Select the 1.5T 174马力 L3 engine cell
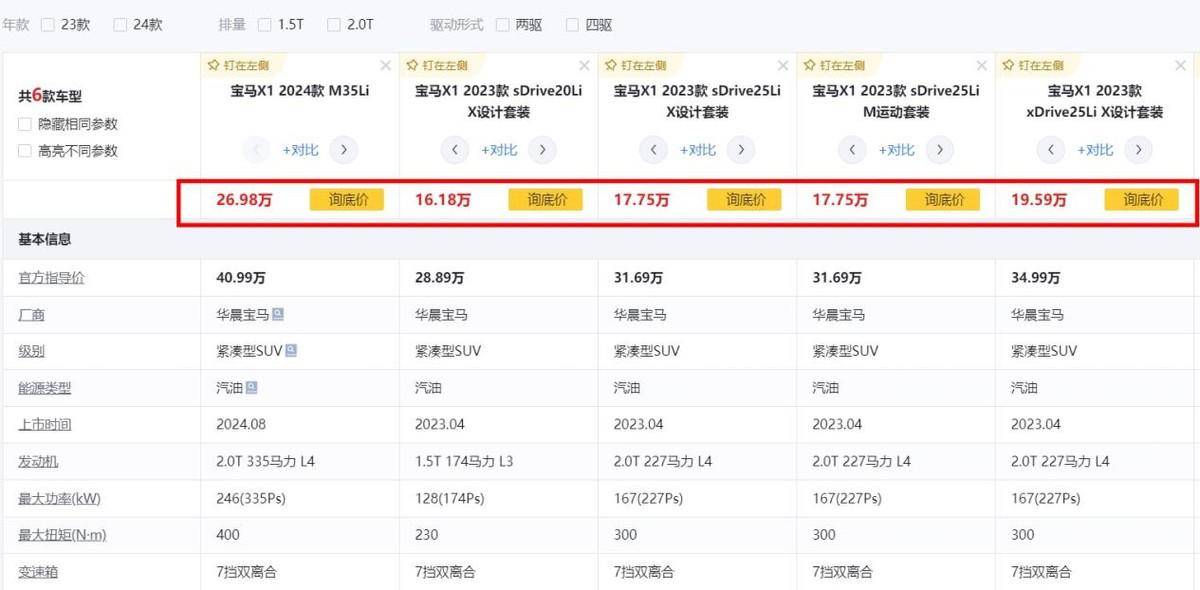1200x590 pixels. (x=499, y=462)
